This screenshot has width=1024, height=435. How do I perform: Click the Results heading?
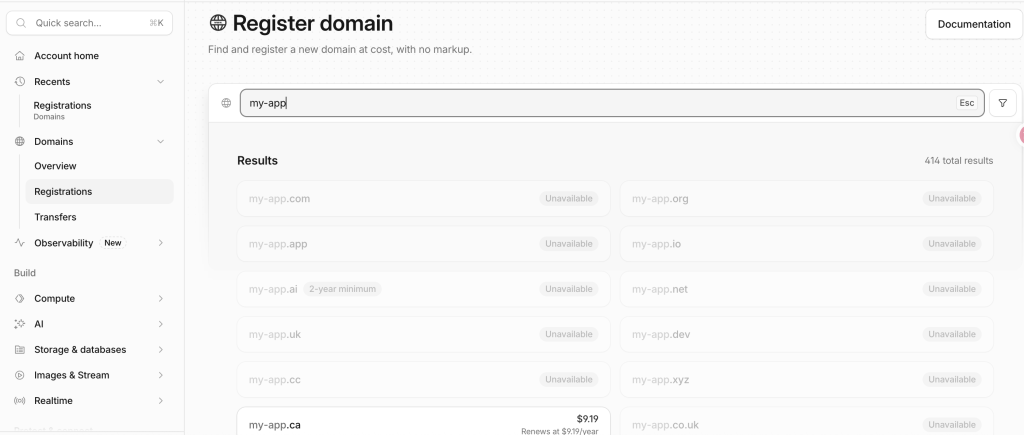(257, 161)
